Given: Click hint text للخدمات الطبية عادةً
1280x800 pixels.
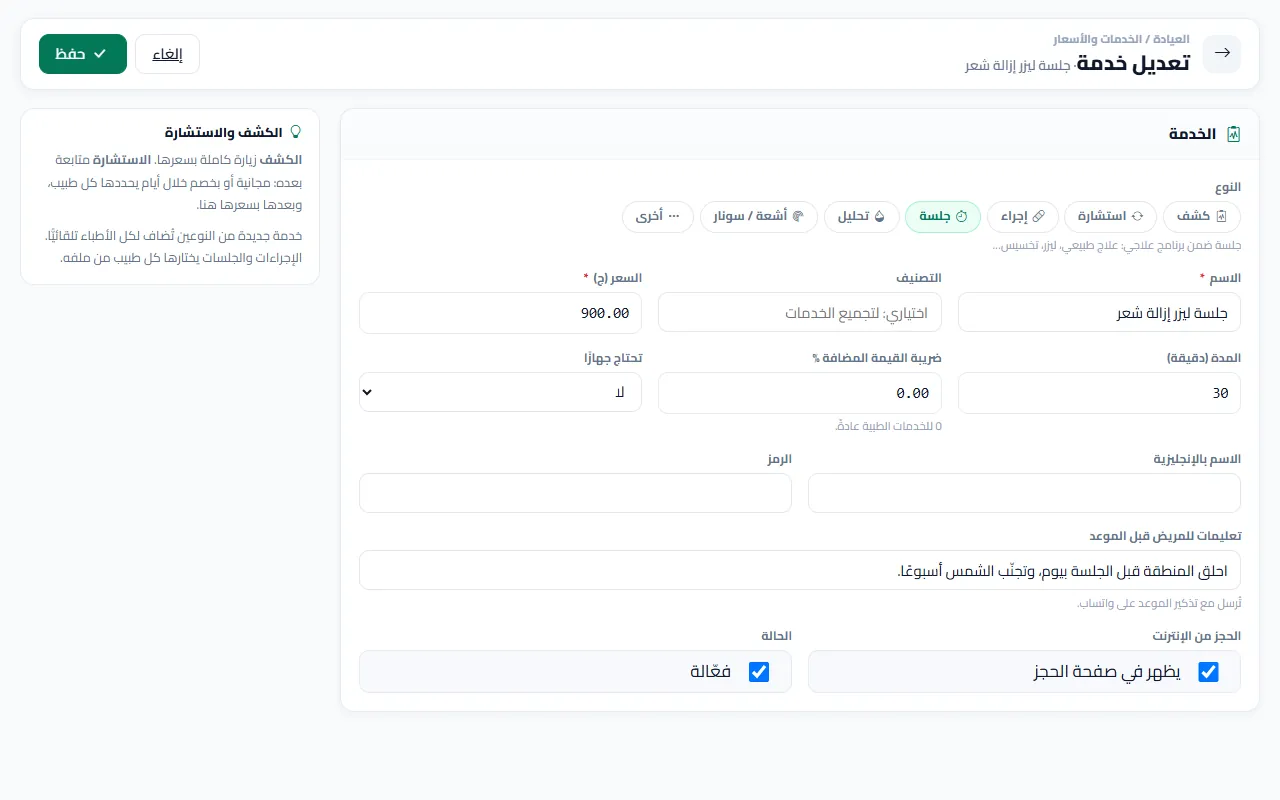Looking at the screenshot, I should tap(888, 426).
